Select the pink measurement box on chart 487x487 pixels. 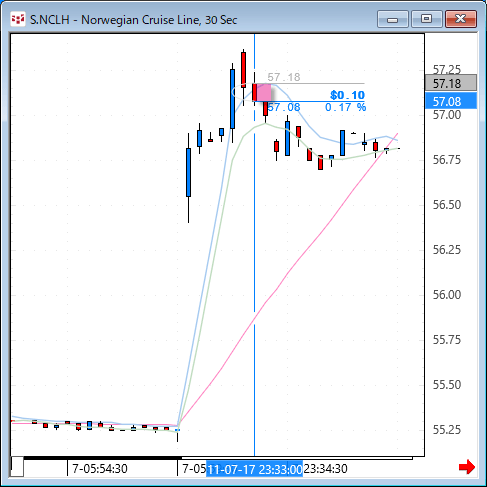click(x=263, y=92)
